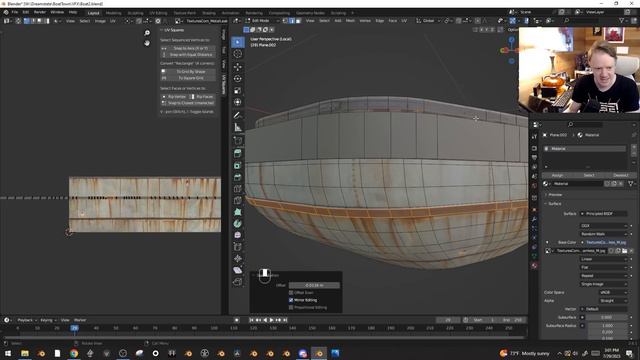
Task: Toggle UV sync selection in UV editor
Action: (18, 21)
